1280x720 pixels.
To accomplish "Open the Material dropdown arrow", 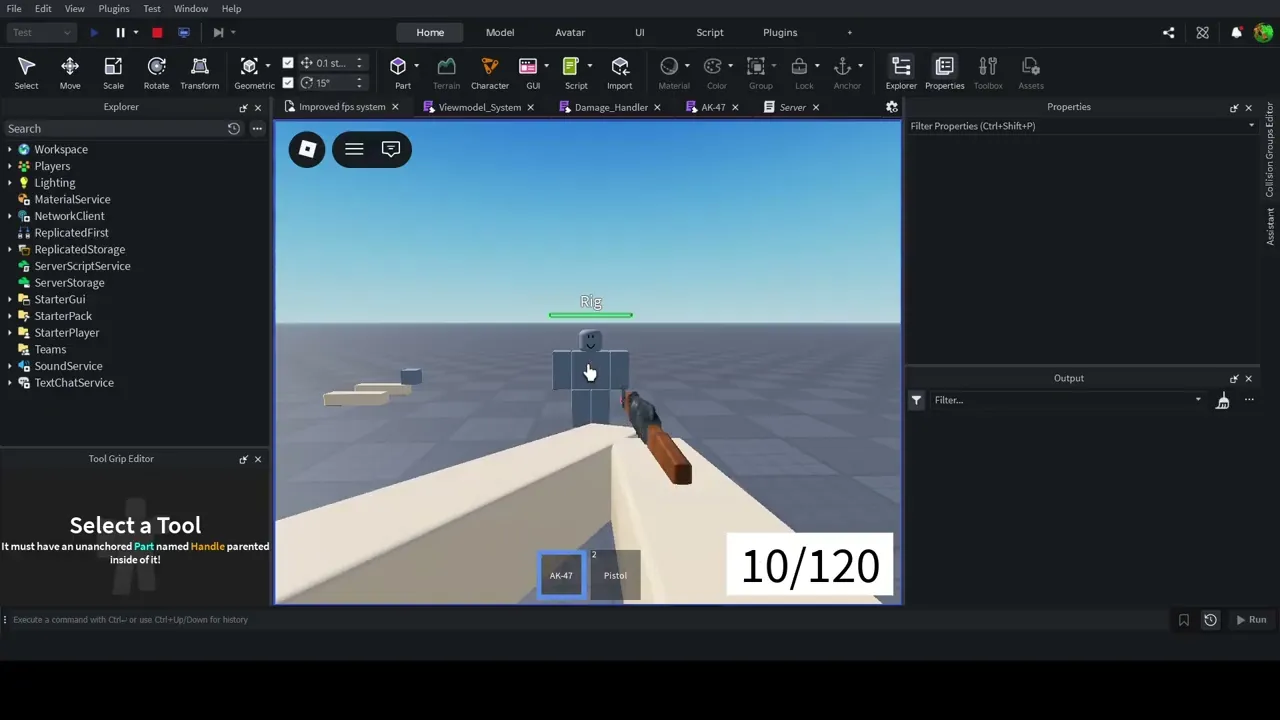I will pyautogui.click(x=687, y=66).
